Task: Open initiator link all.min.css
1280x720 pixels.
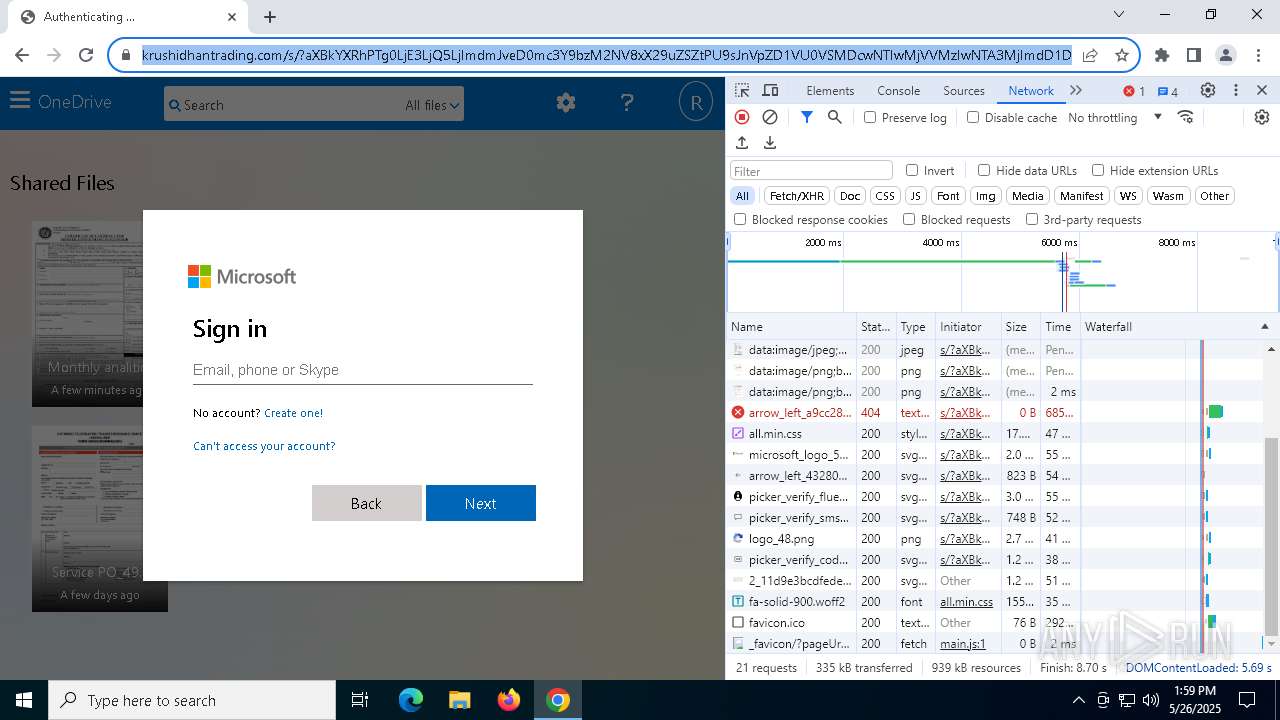Action: 966,602
